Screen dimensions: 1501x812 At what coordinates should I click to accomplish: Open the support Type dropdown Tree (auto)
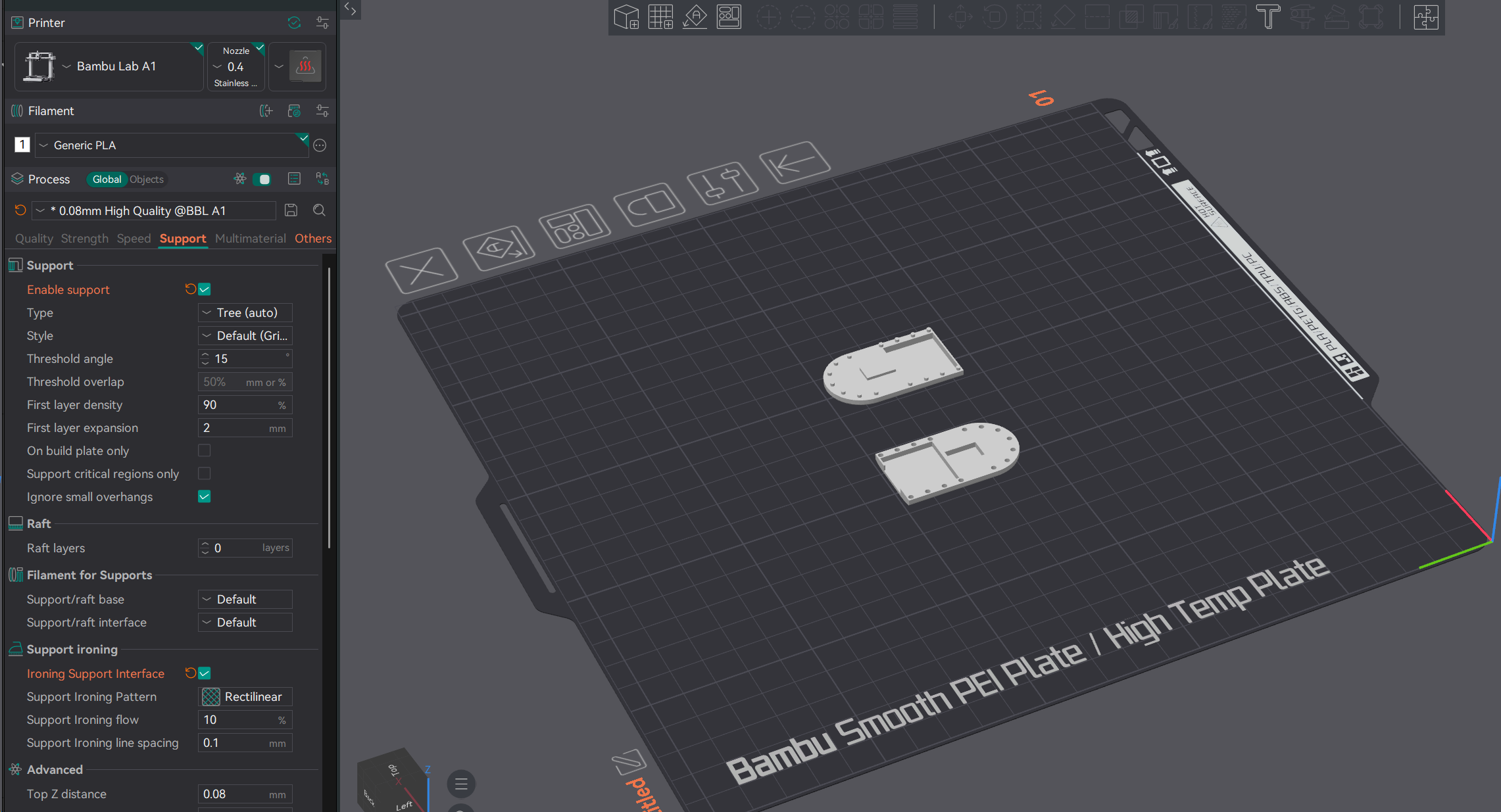[x=245, y=312]
